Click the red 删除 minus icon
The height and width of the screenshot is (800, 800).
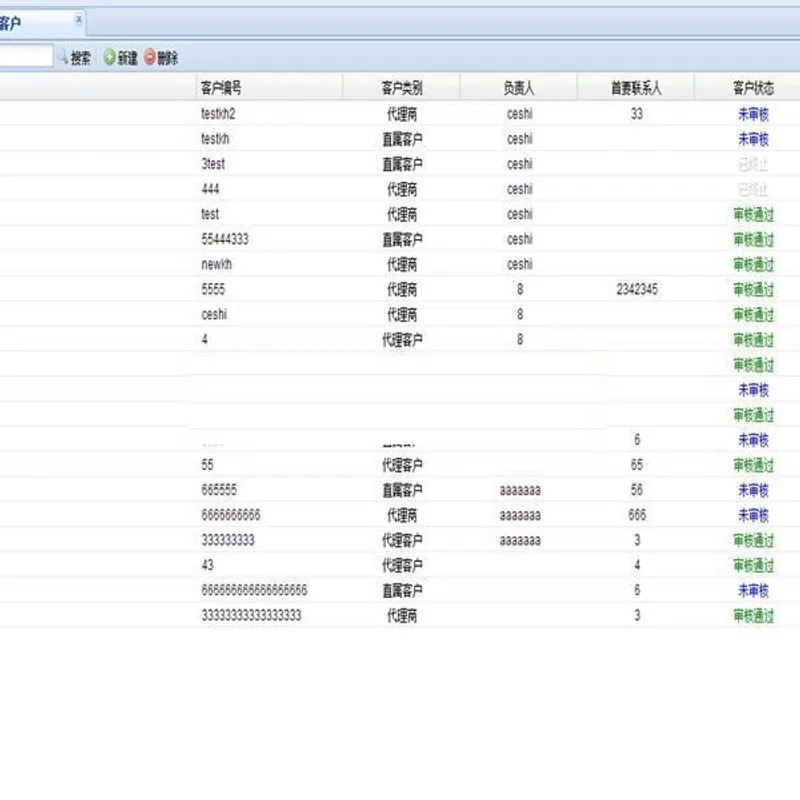[x=149, y=57]
